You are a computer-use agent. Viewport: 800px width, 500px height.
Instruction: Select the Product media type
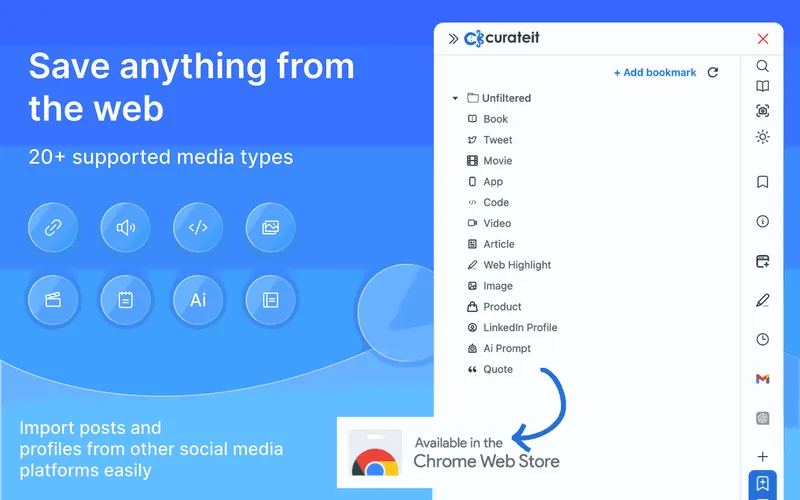(x=494, y=307)
